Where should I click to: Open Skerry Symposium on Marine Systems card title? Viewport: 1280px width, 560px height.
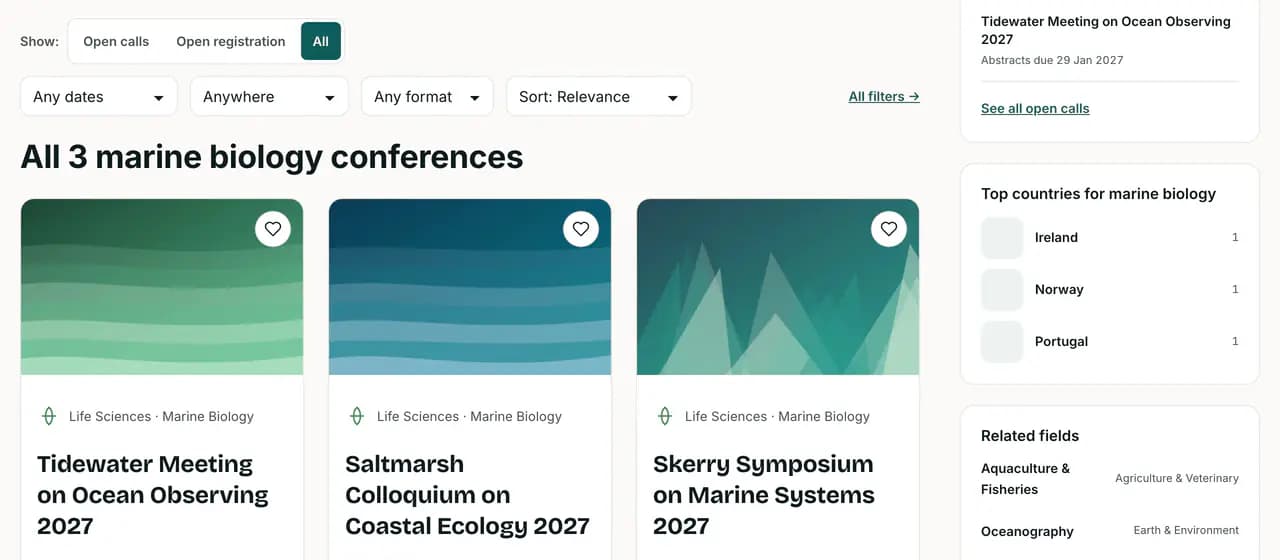point(764,495)
